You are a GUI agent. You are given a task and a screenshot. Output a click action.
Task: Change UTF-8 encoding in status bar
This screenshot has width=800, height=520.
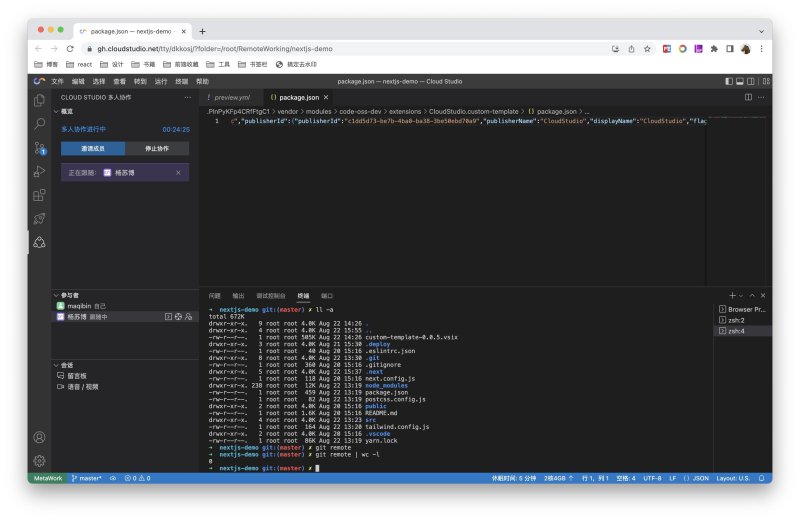[652, 478]
